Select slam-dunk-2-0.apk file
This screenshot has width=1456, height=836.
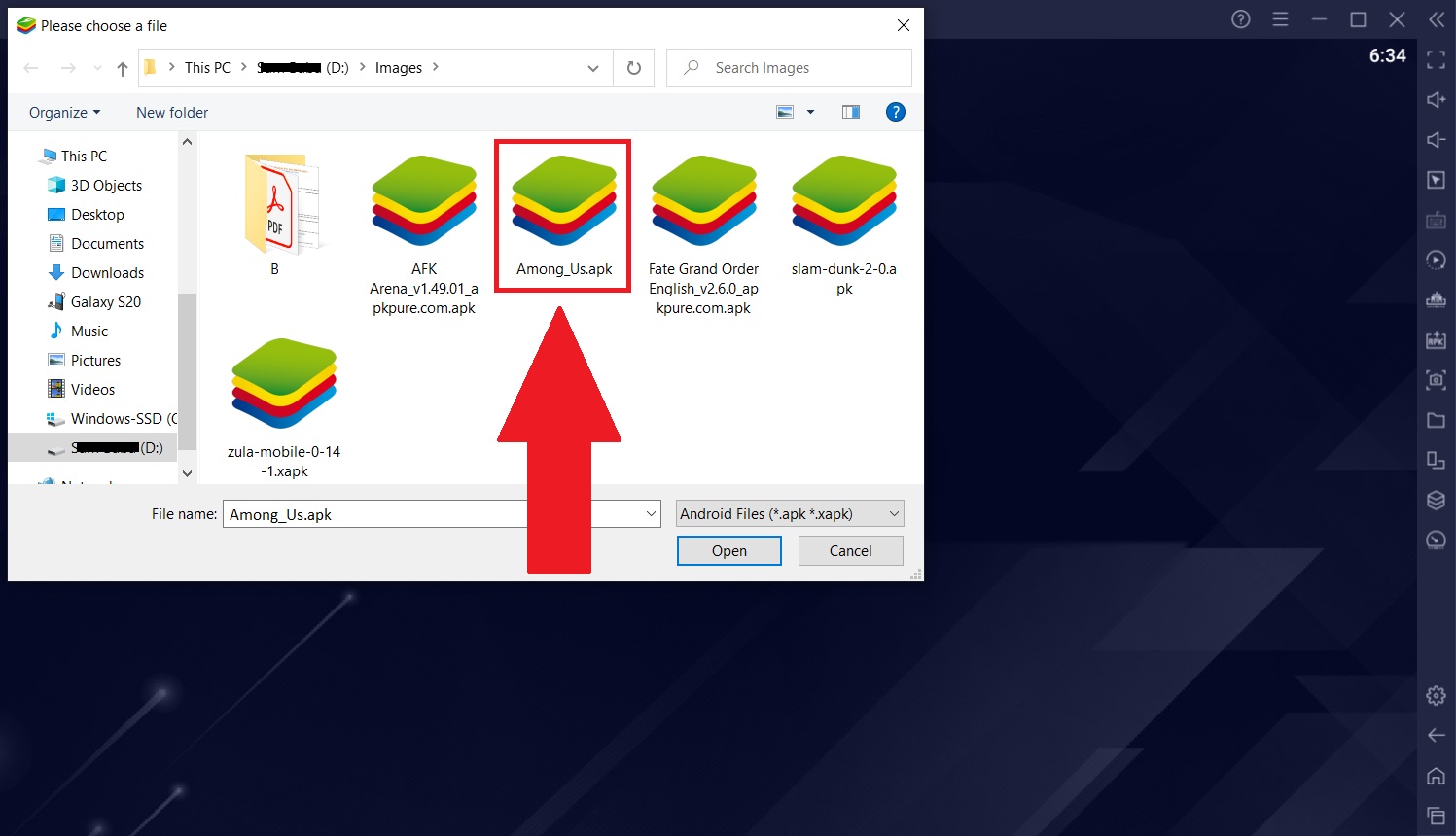tap(844, 225)
